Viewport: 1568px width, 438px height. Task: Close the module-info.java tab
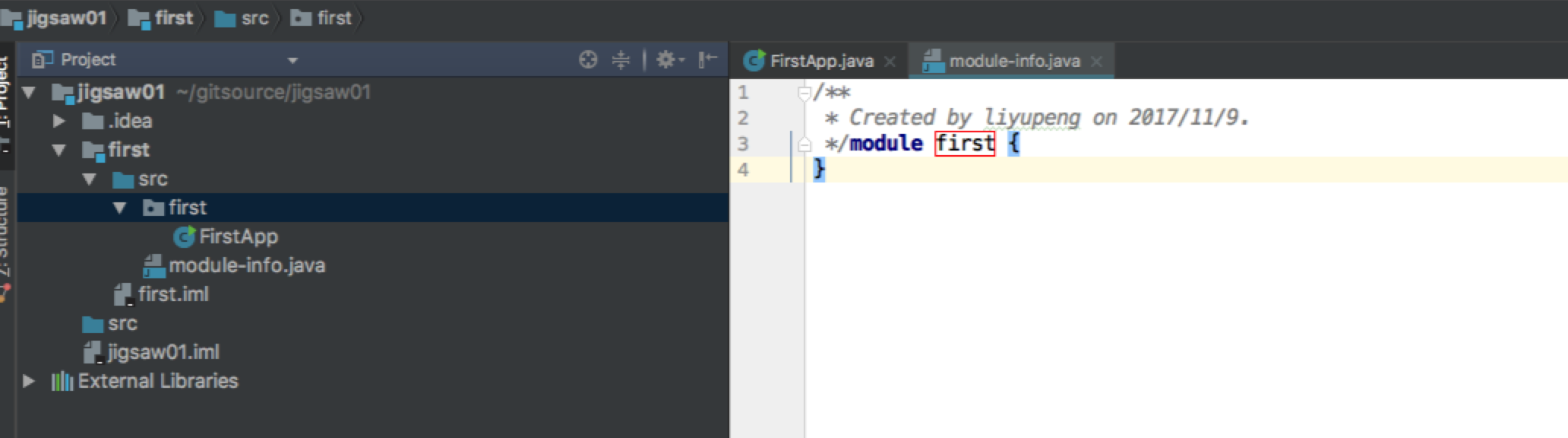click(x=1096, y=62)
